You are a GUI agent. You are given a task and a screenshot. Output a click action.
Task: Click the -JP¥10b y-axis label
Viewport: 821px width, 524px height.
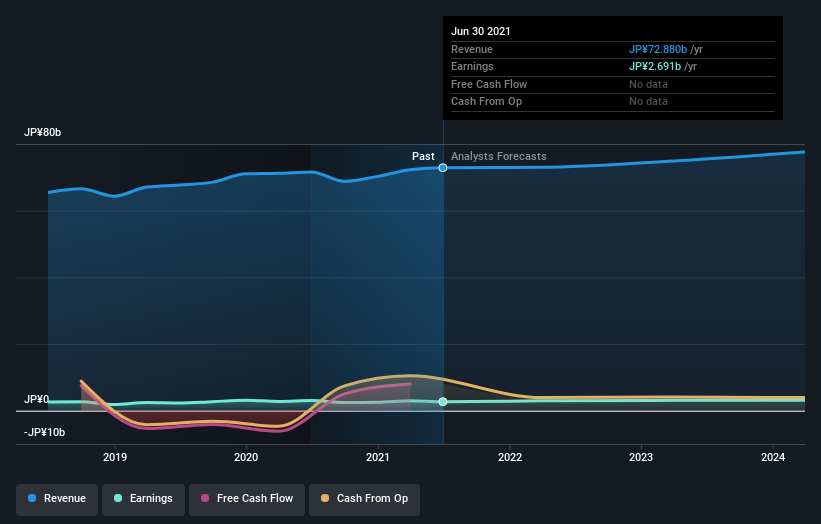coord(45,432)
